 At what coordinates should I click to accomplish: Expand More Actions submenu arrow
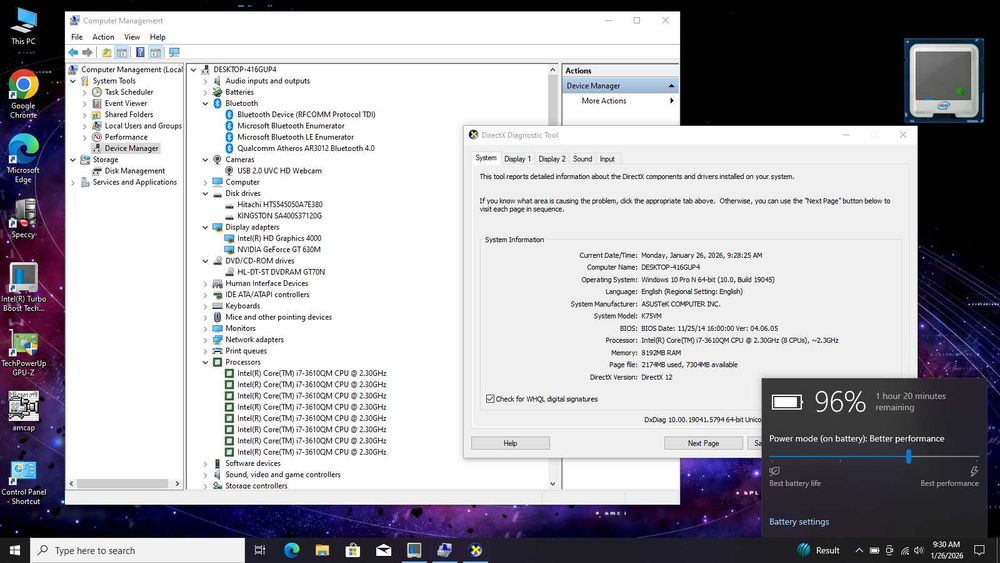point(672,101)
